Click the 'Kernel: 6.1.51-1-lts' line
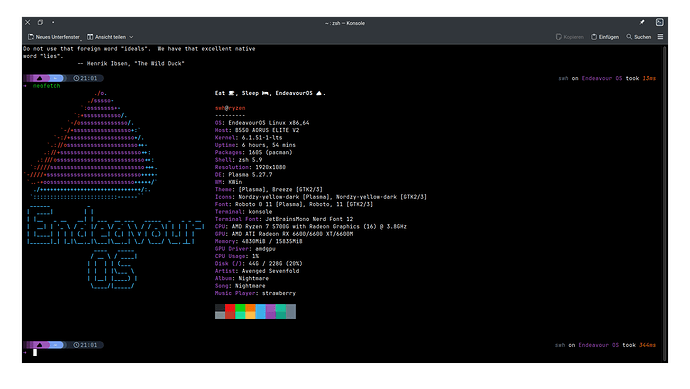 click(248, 138)
